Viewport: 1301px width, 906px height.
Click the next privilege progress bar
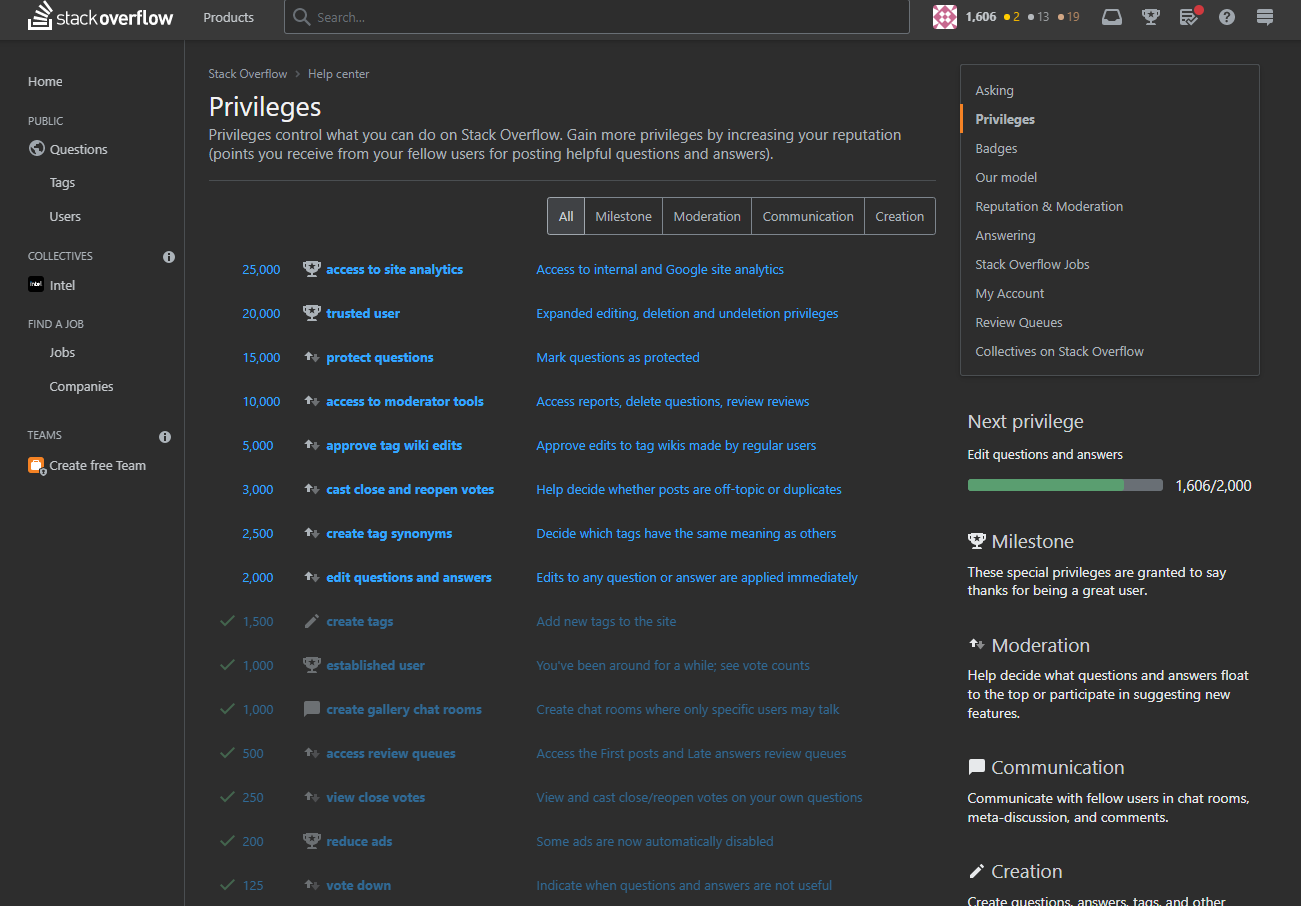(1065, 485)
